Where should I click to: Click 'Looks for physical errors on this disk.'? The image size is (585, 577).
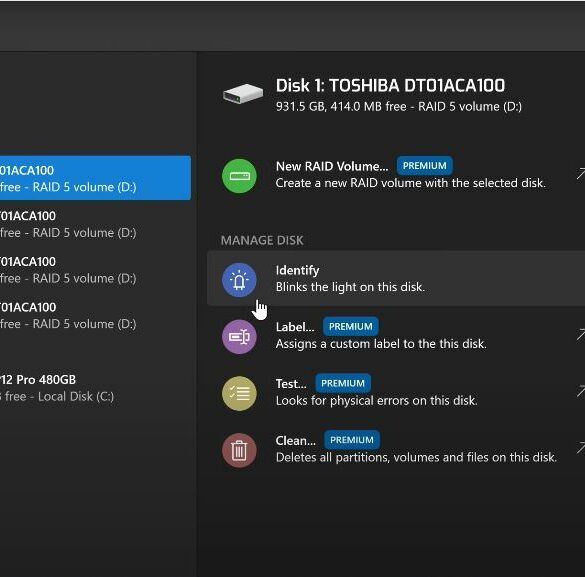(376, 400)
